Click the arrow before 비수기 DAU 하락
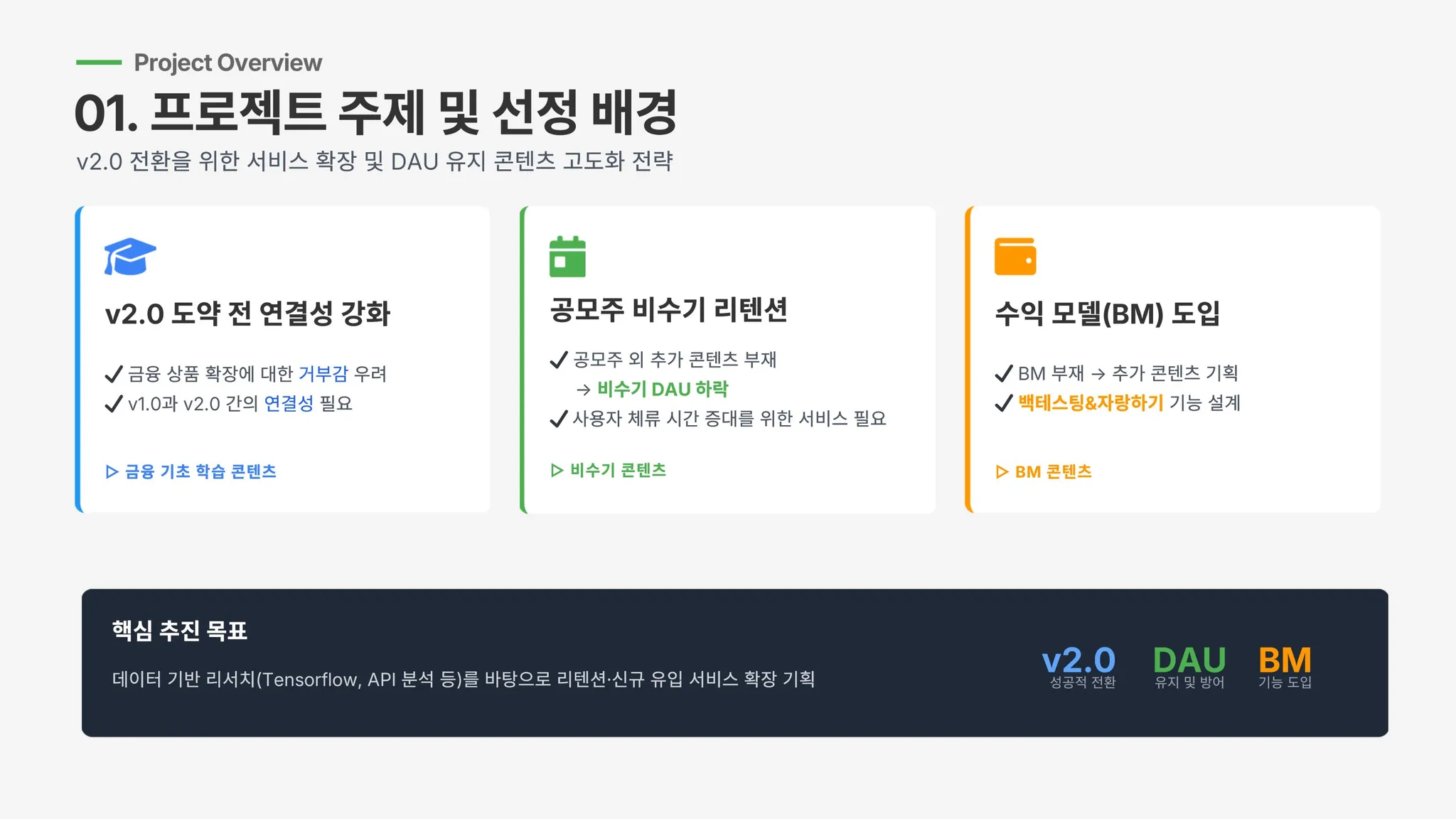The image size is (1456, 819). click(x=583, y=390)
